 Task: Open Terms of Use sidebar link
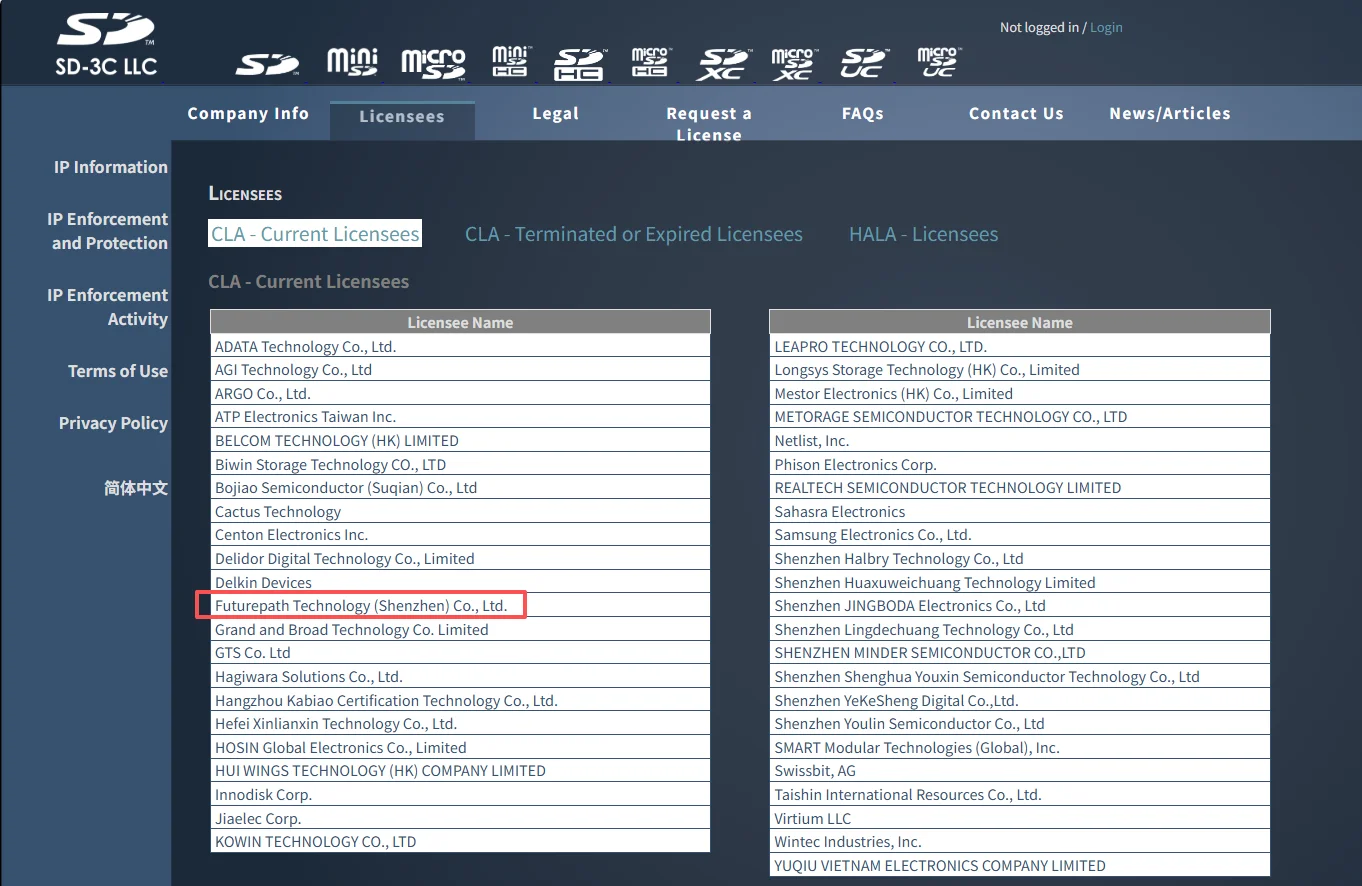pyautogui.click(x=118, y=371)
